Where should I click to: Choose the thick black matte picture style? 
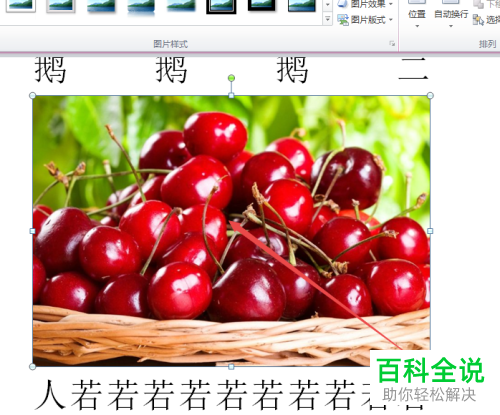pos(261,6)
